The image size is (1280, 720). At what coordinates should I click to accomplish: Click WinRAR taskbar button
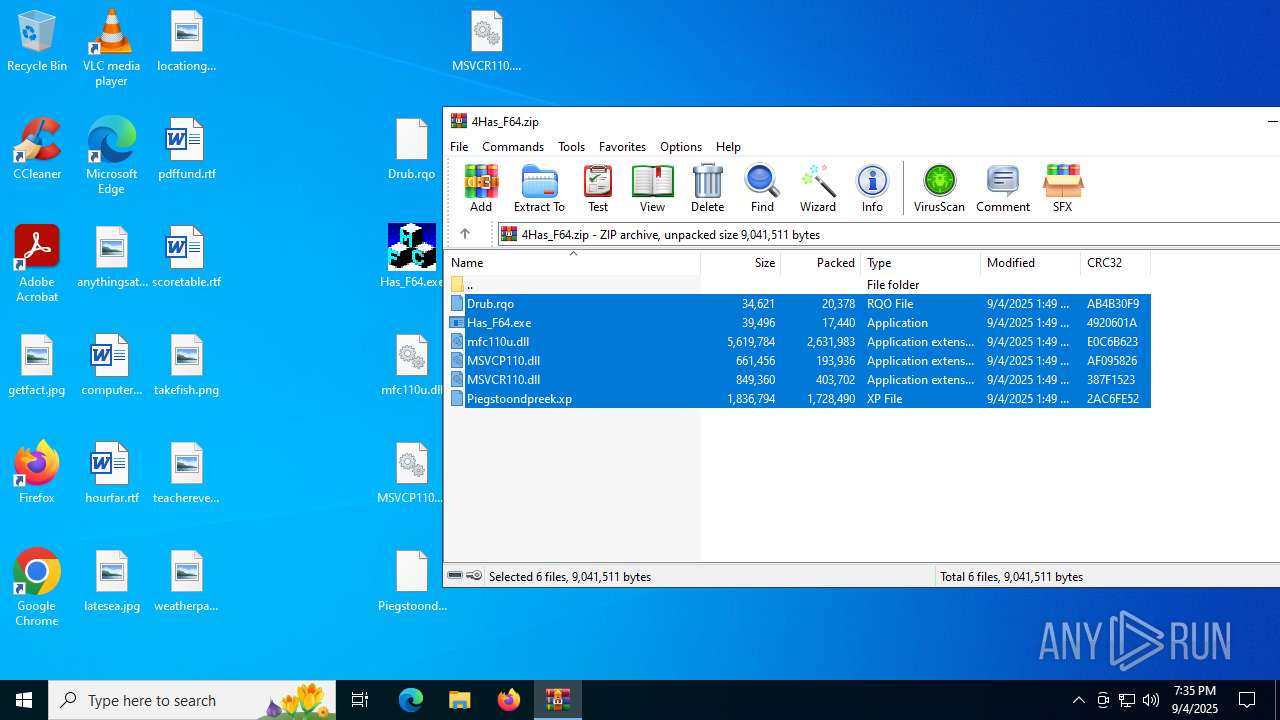click(557, 700)
